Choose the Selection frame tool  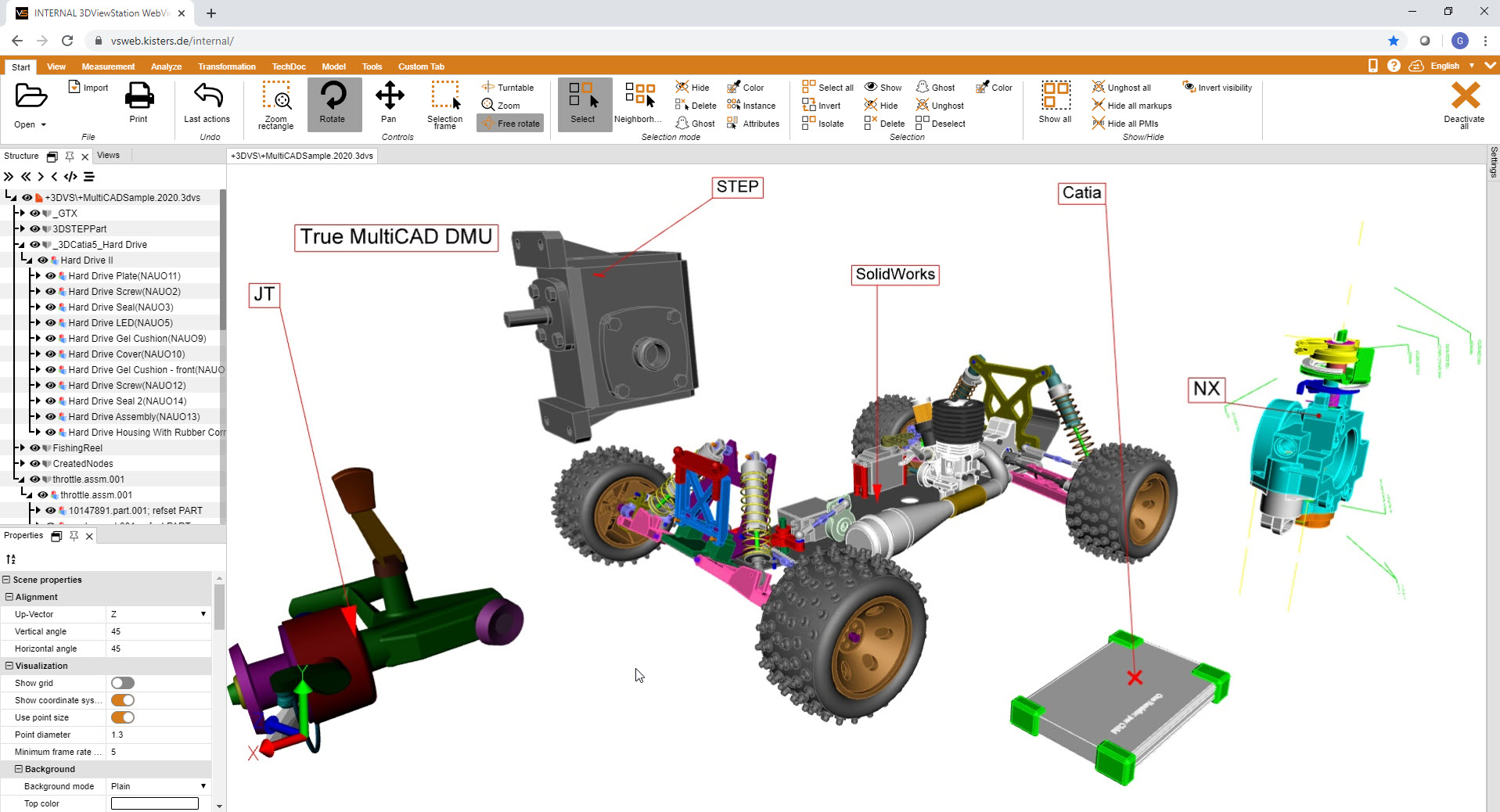444,102
